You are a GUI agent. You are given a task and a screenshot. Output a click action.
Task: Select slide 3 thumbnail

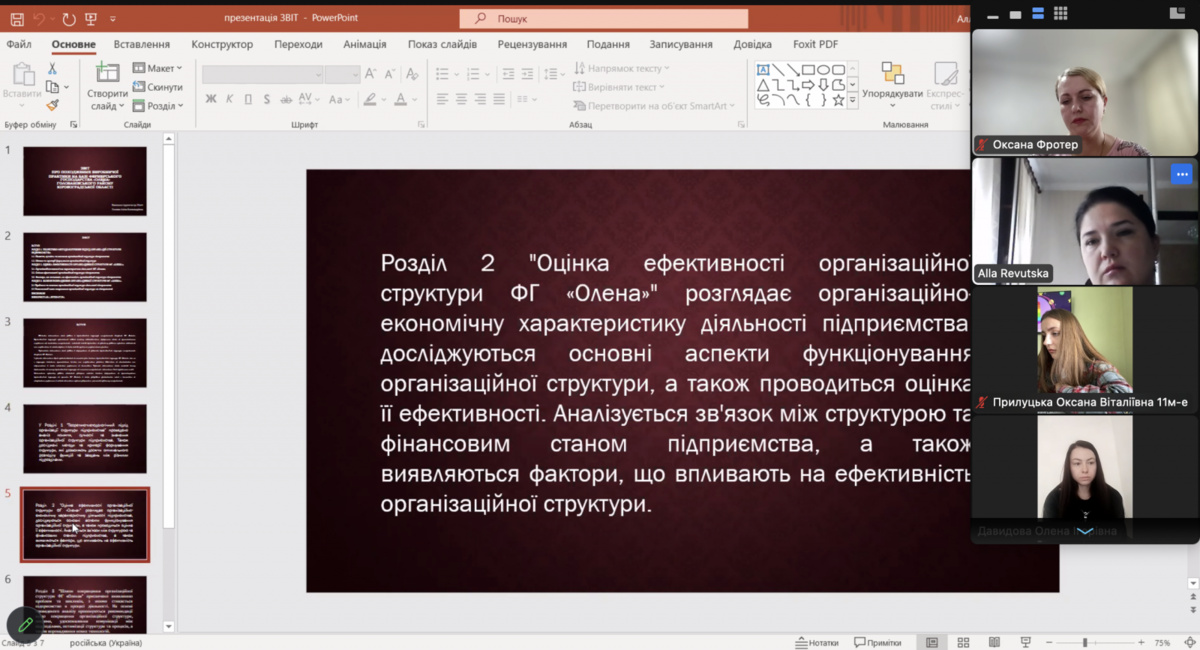point(85,353)
